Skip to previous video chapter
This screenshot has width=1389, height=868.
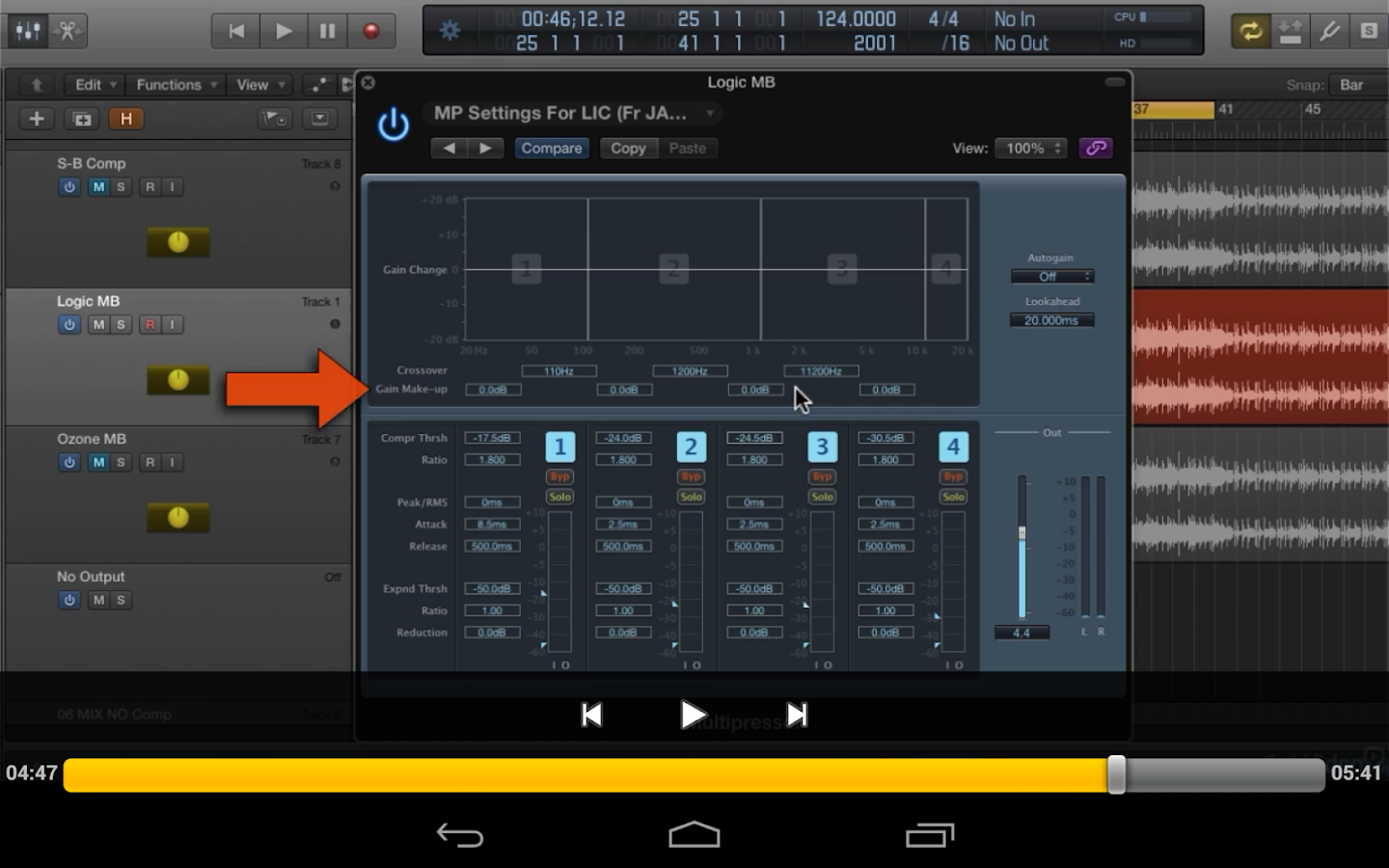point(592,715)
